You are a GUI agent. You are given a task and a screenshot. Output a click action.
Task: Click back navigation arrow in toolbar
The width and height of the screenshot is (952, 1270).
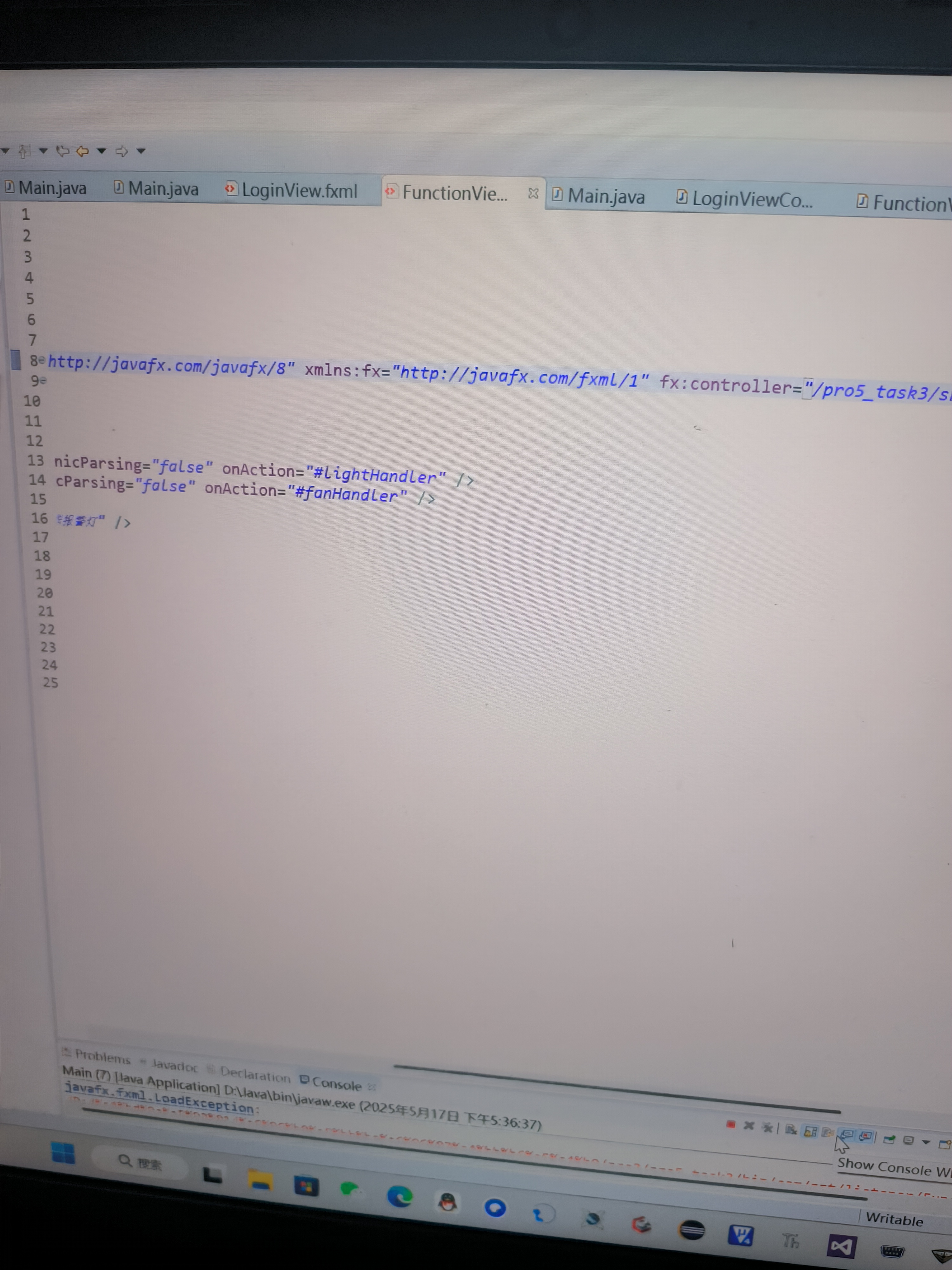82,151
